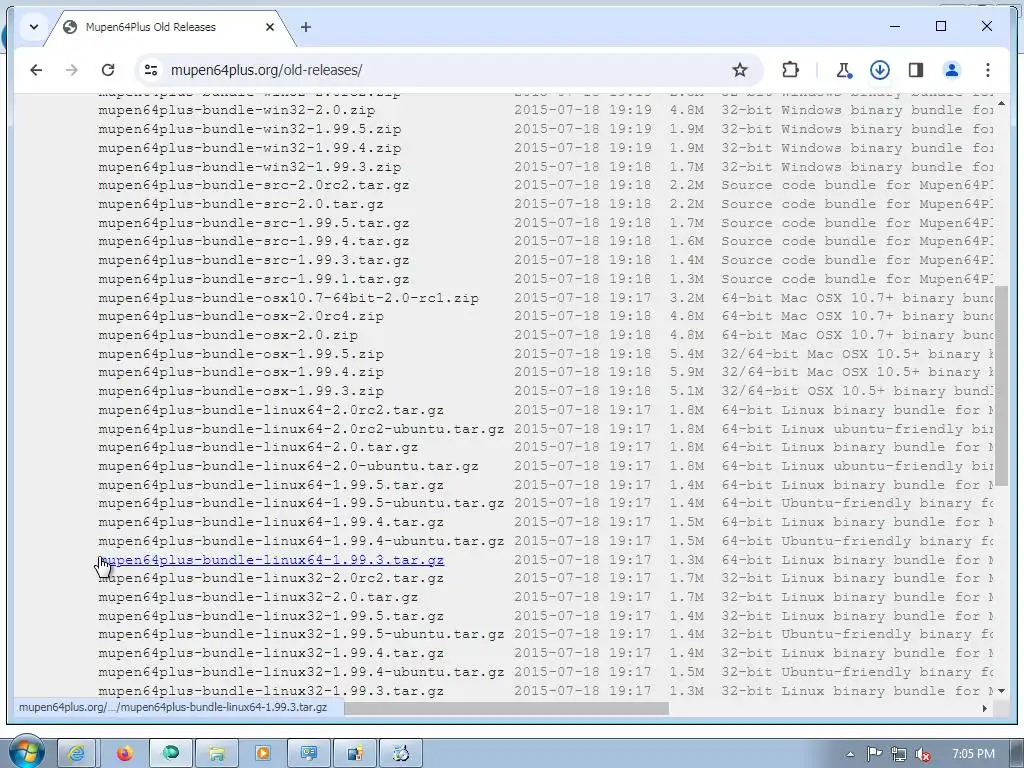Show the downloads bubble
Viewport: 1024px width, 768px height.
pyautogui.click(x=880, y=70)
